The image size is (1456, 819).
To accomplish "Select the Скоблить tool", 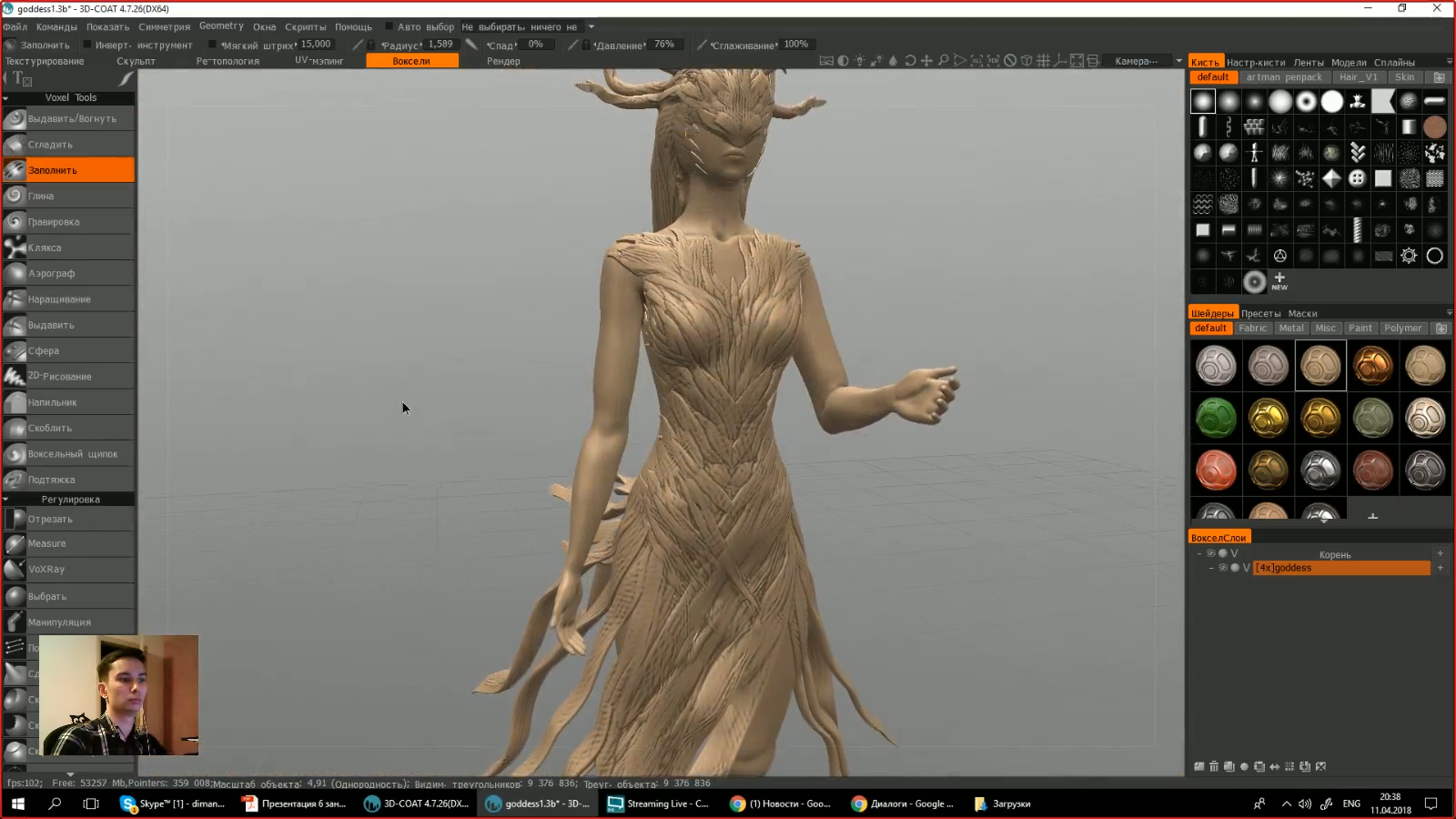I will 68,428.
